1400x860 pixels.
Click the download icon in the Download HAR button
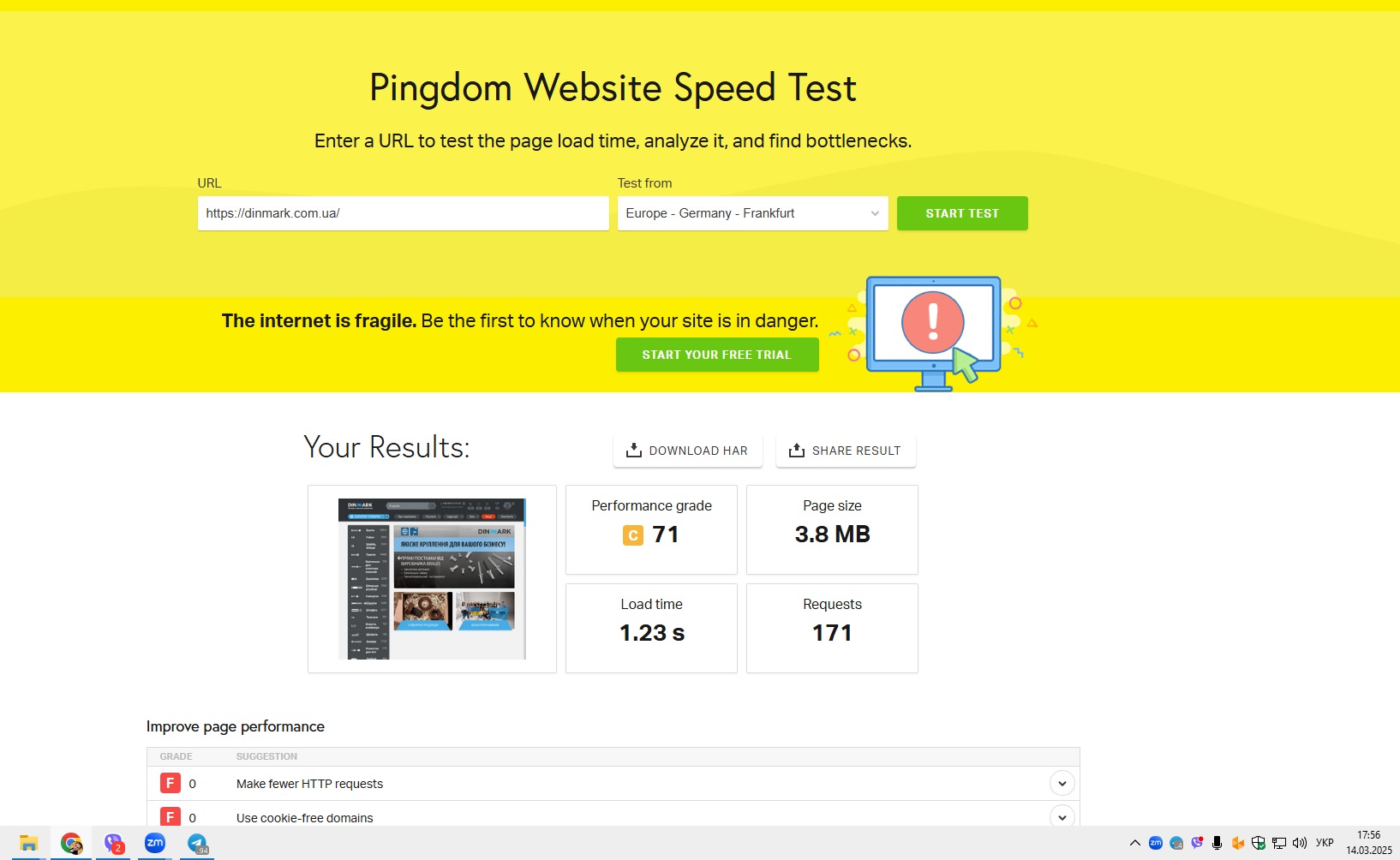point(634,451)
